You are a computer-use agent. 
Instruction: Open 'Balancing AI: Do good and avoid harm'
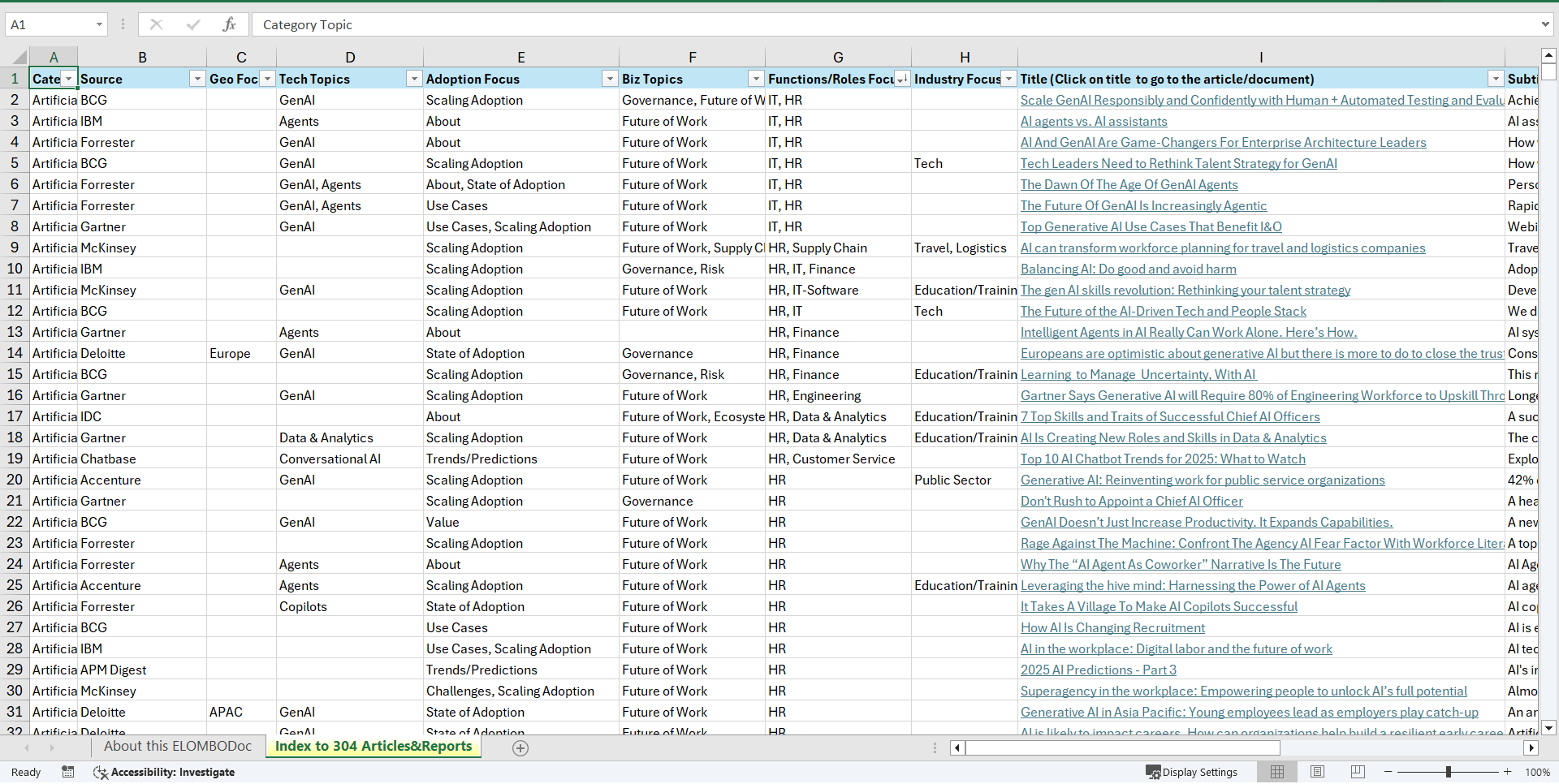pyautogui.click(x=1128, y=269)
